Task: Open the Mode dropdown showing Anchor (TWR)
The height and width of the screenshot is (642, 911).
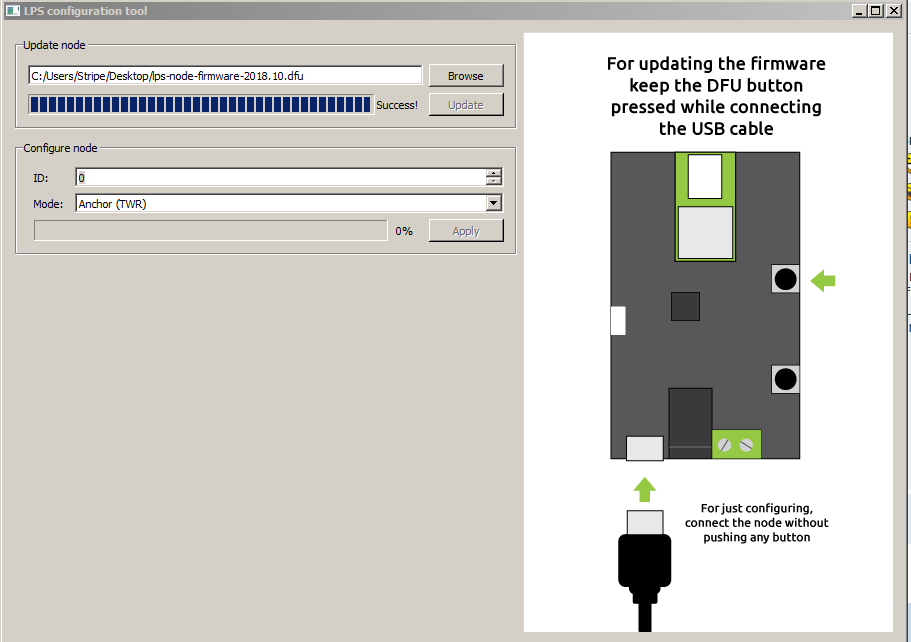Action: click(x=493, y=203)
